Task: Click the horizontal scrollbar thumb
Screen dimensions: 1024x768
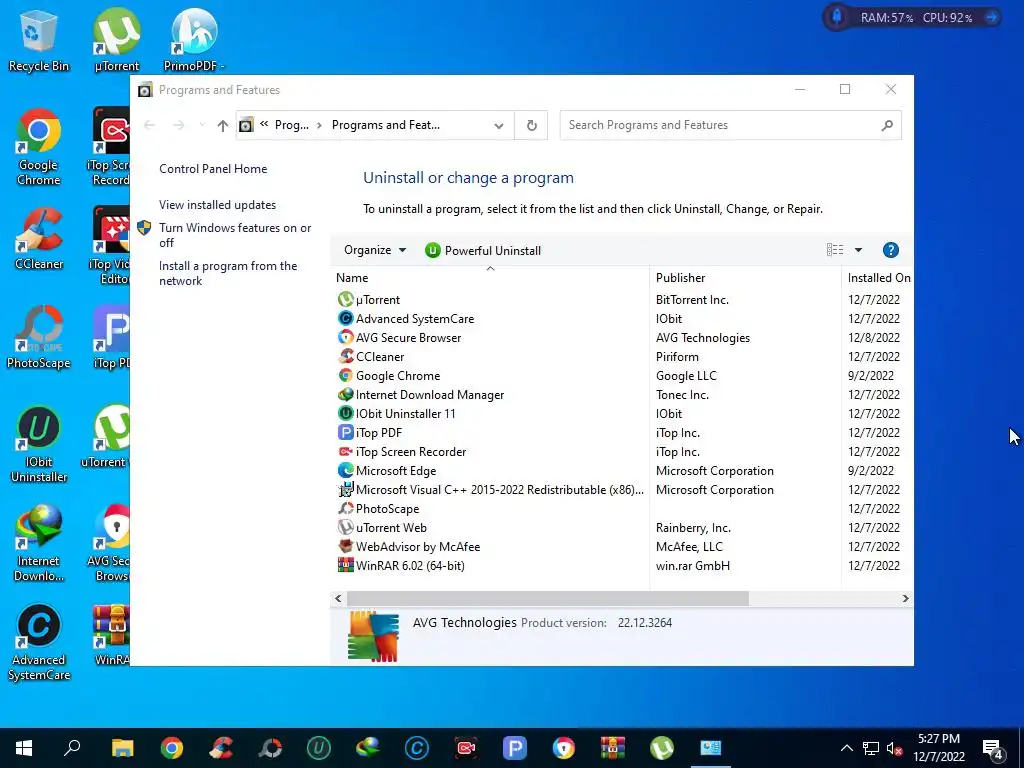Action: click(547, 598)
